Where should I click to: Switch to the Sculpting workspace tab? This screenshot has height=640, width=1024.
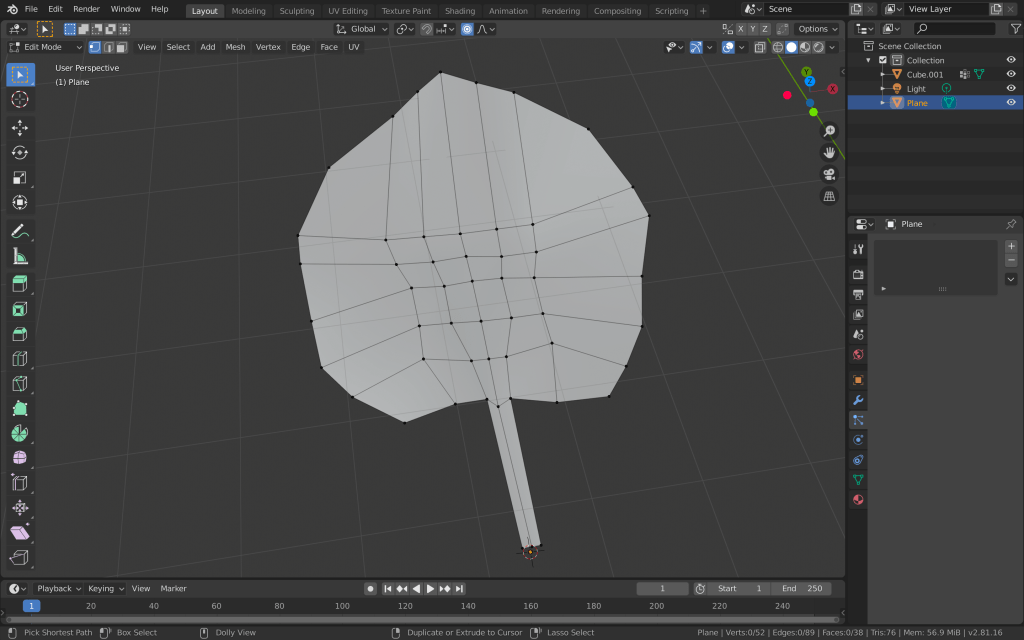point(296,11)
